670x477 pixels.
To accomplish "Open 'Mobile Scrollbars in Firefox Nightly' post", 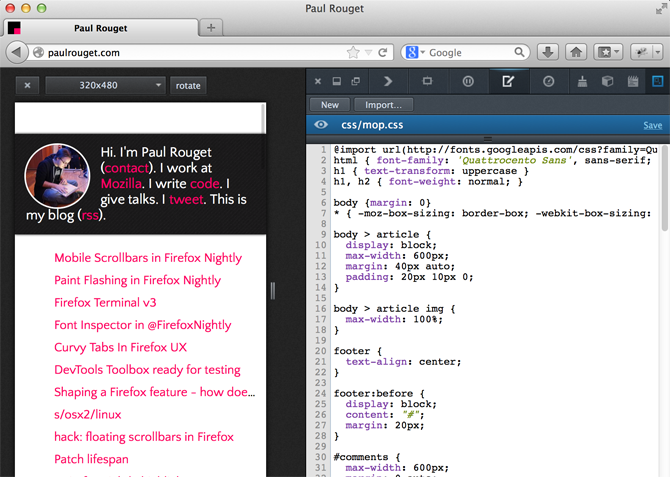I will (x=148, y=258).
